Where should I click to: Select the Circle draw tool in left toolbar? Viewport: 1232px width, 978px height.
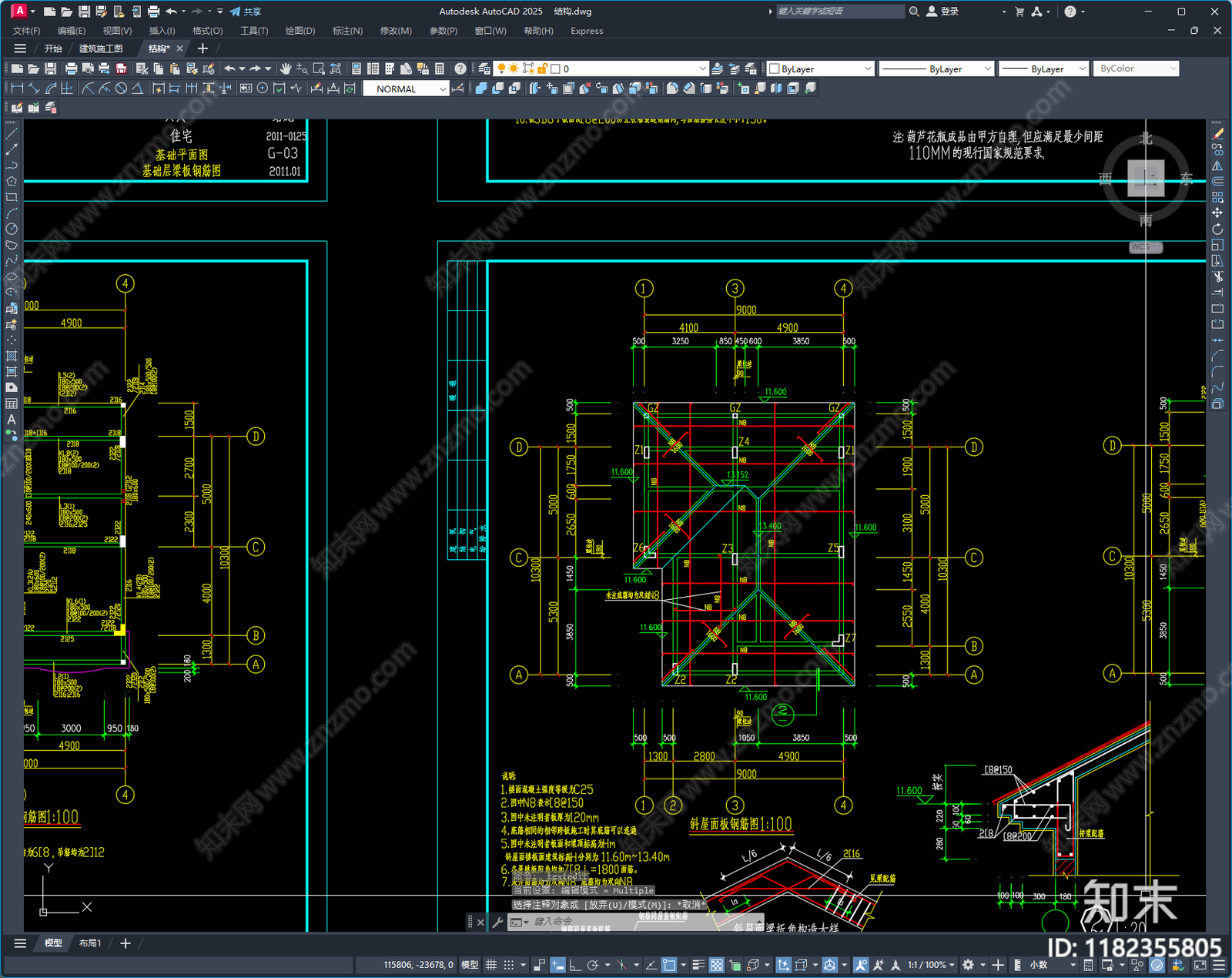point(12,229)
